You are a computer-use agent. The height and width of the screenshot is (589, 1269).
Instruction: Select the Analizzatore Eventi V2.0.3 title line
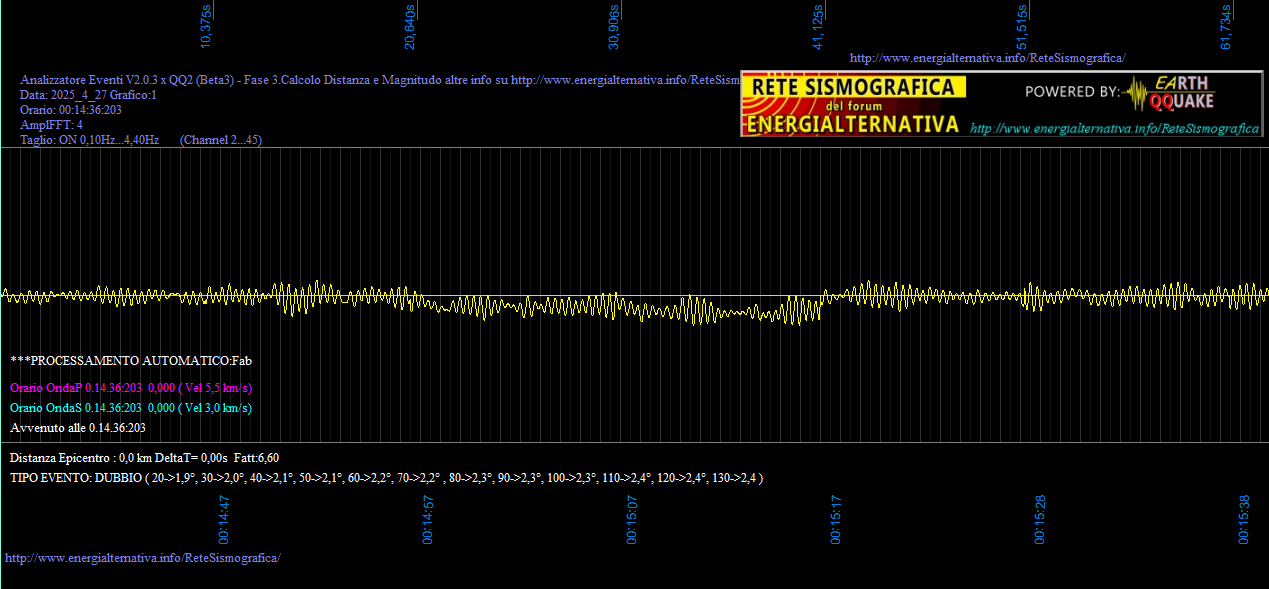tap(380, 80)
